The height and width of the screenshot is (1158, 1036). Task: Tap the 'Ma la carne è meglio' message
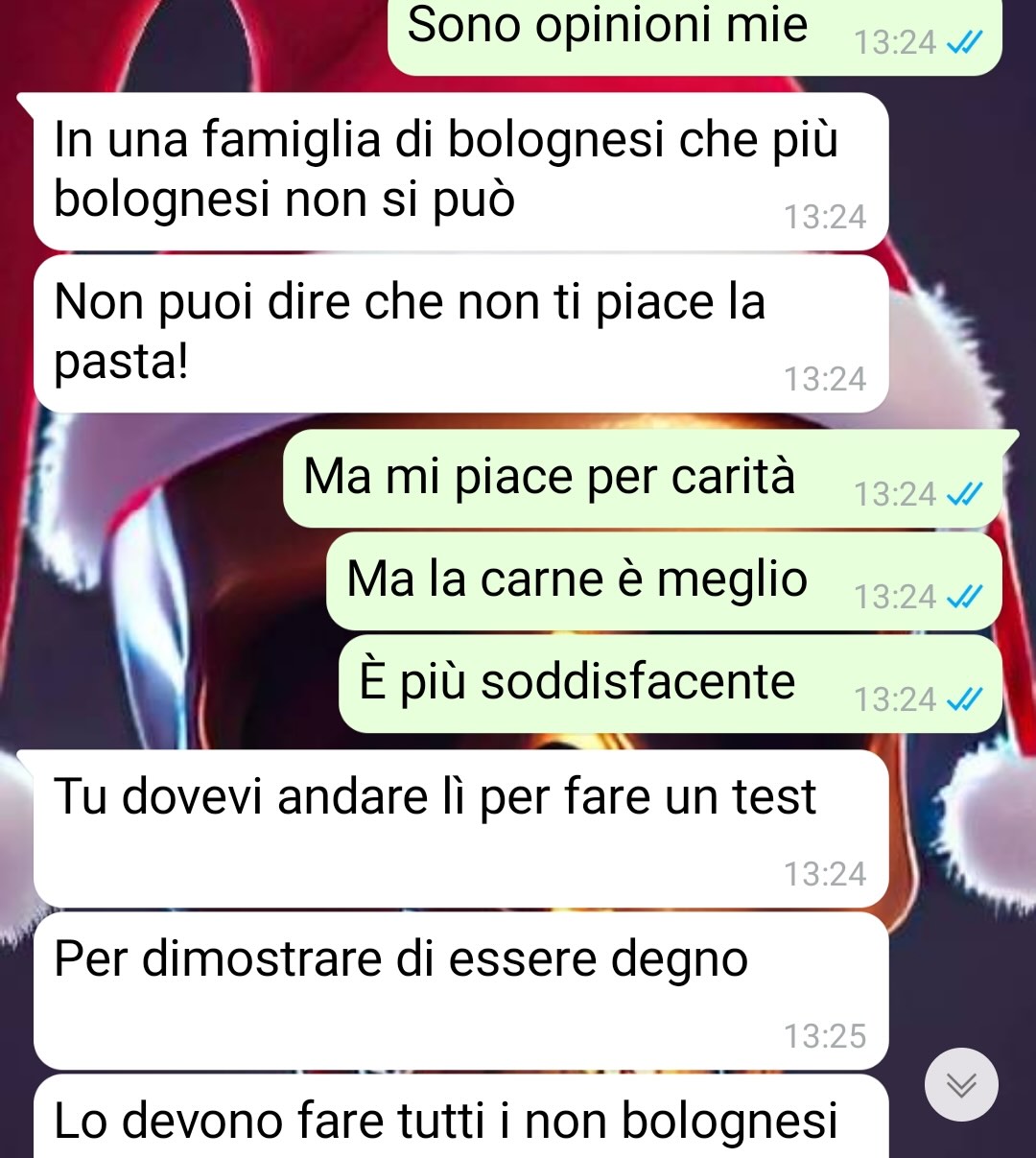tap(664, 581)
